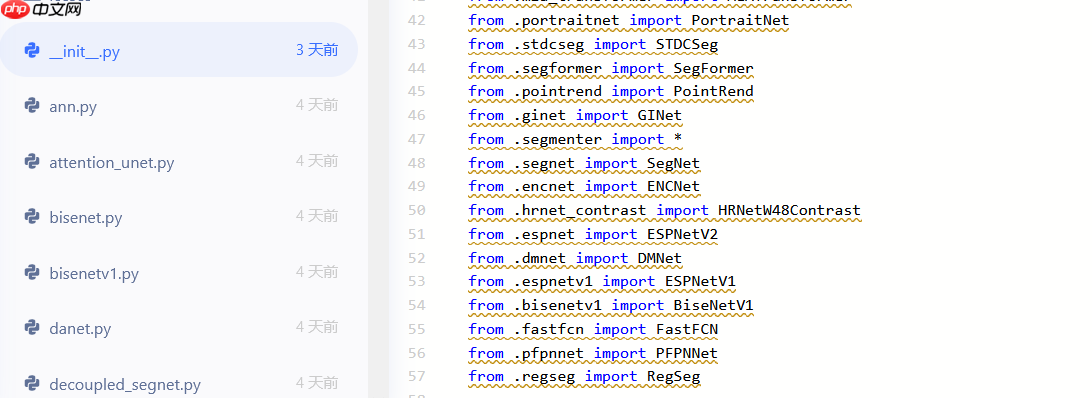Open the ann.py file
1092x398 pixels.
[x=179, y=106]
